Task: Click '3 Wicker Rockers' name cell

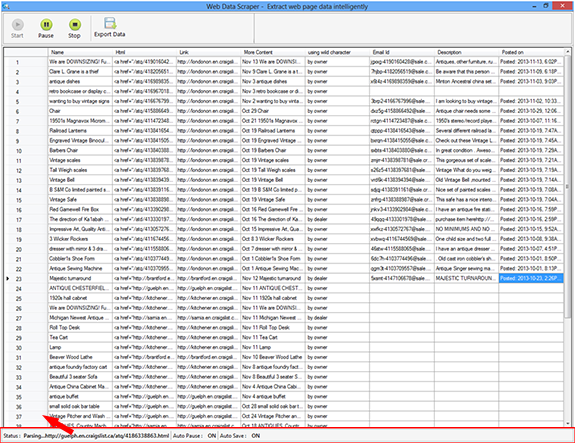Action: coord(80,239)
